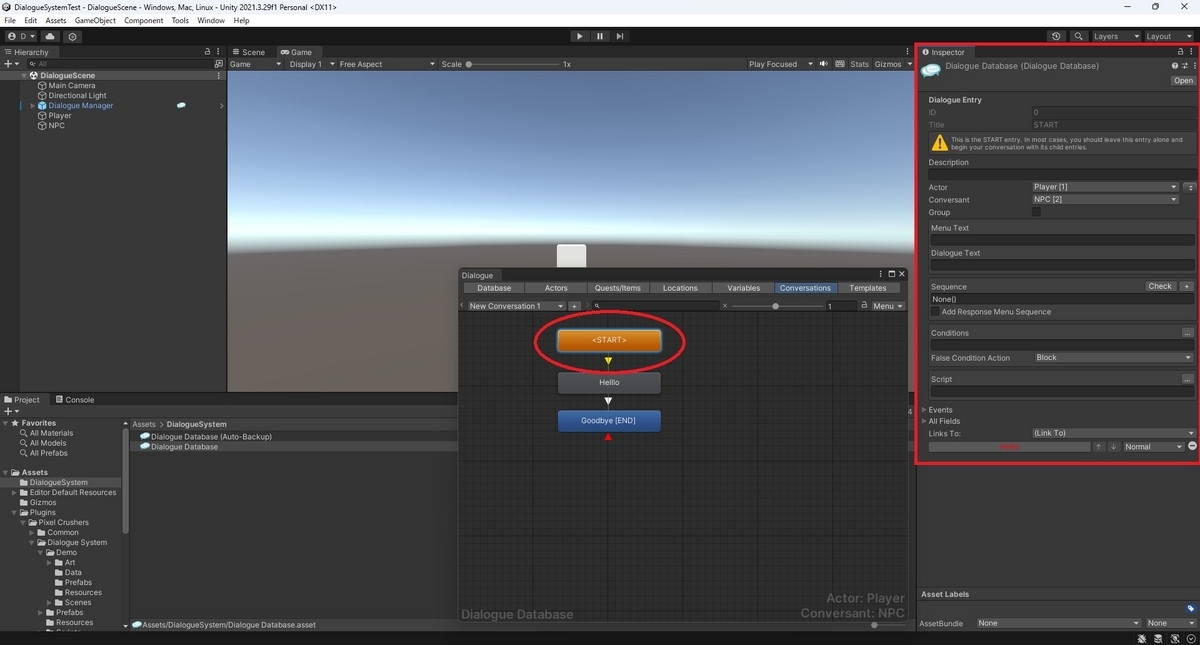Viewport: 1200px width, 645px height.
Task: Open the Display 1 dropdown
Action: pos(311,64)
